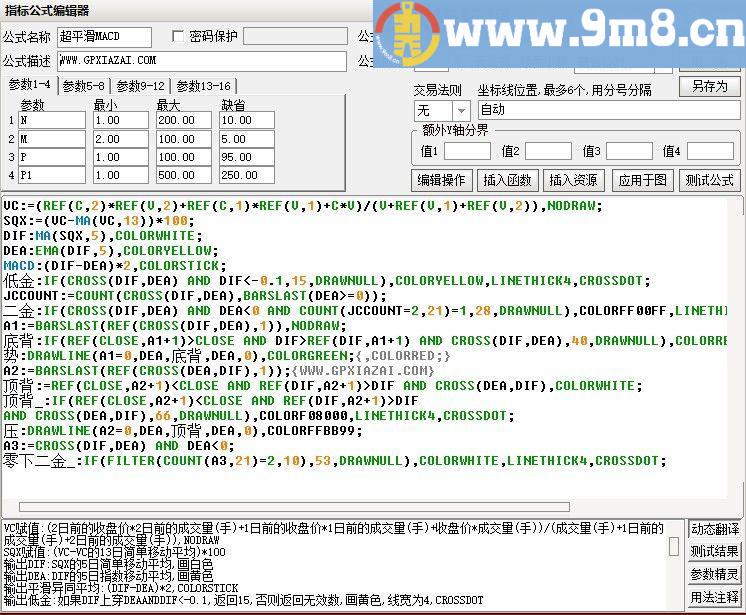Click parameter N maximum value 200.00
746x615 pixels.
[184, 120]
